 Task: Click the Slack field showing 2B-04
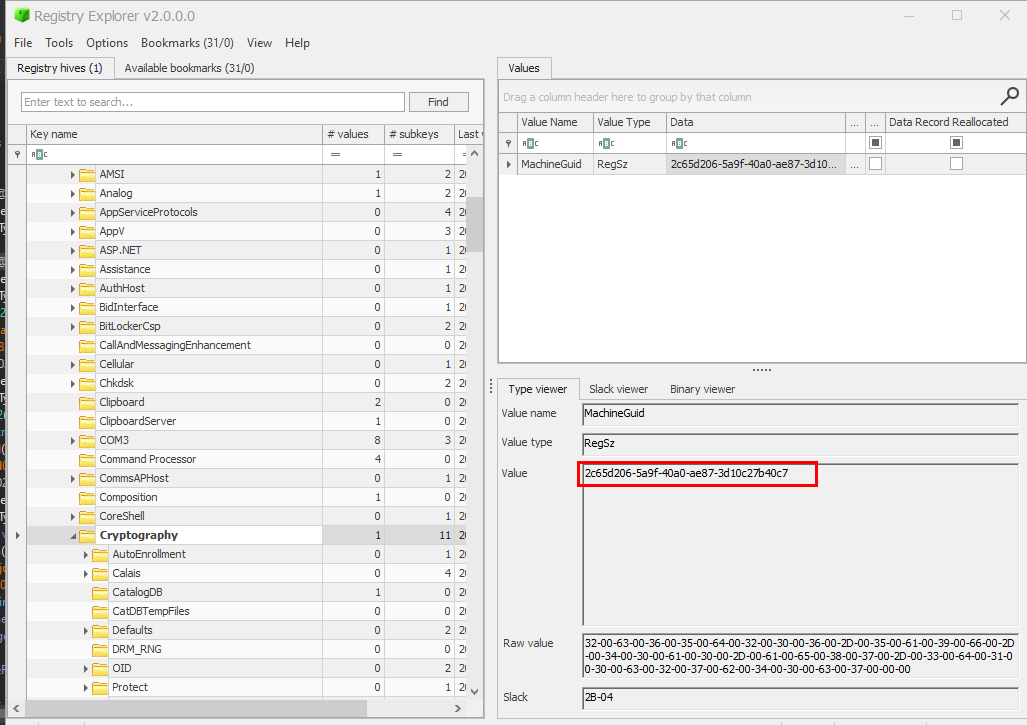pos(800,698)
